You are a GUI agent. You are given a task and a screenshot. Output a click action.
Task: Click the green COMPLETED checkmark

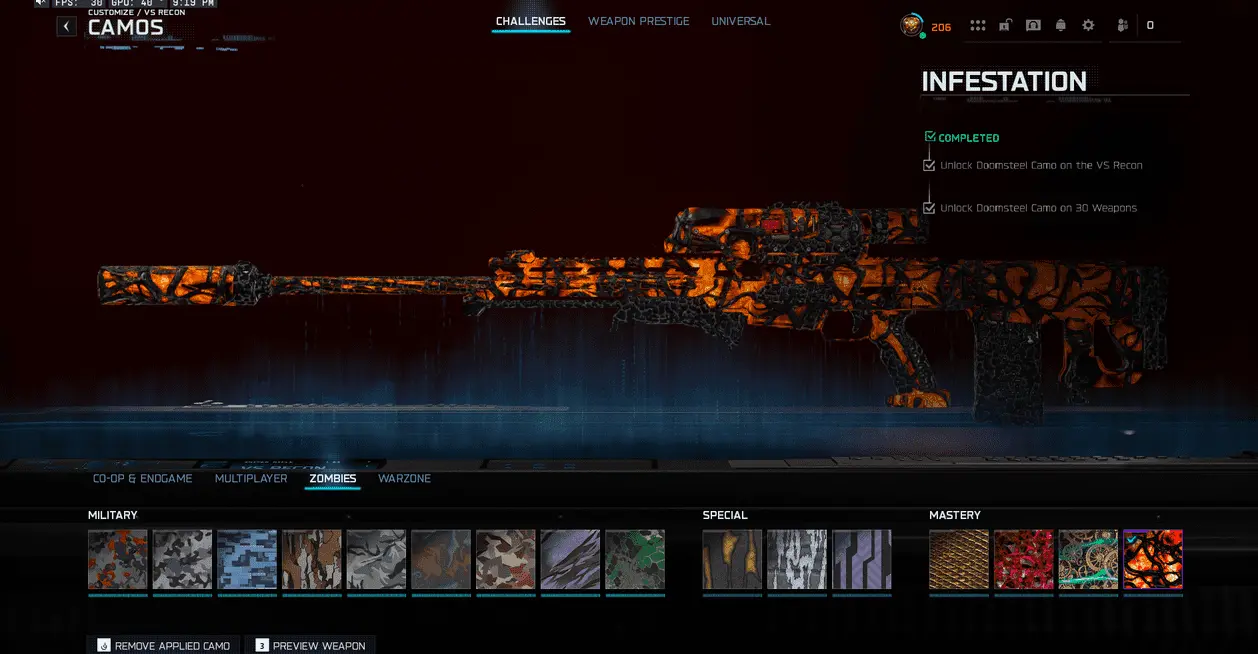[930, 137]
